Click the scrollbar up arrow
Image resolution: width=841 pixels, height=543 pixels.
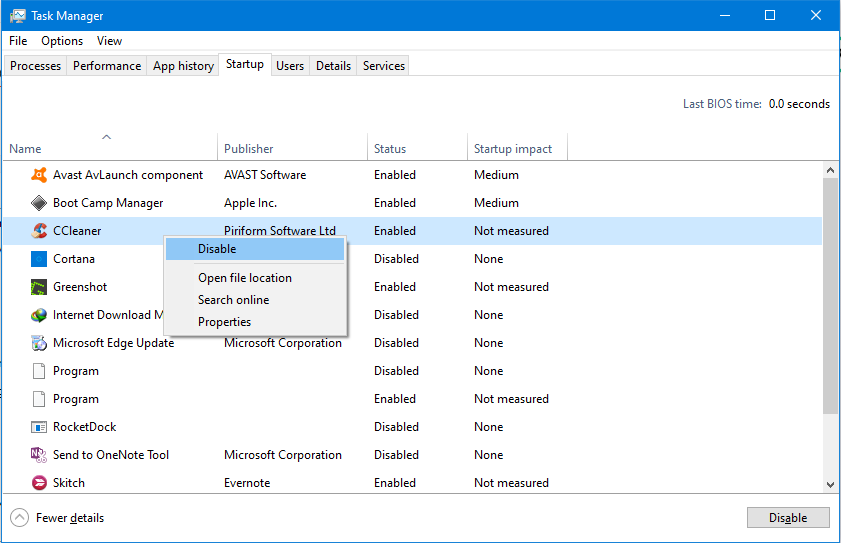(830, 171)
